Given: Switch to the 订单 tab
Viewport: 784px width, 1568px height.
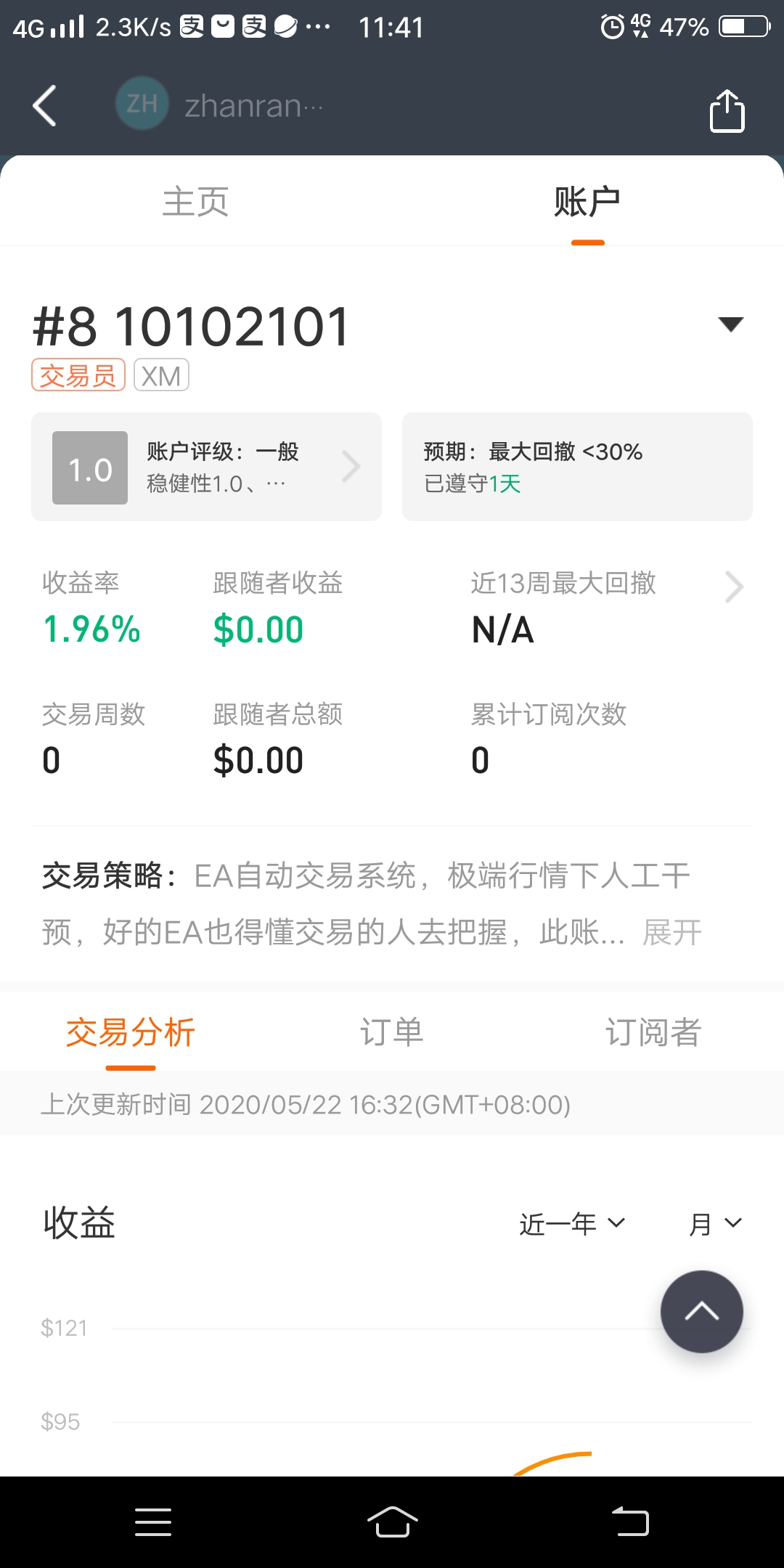Looking at the screenshot, I should [392, 1032].
